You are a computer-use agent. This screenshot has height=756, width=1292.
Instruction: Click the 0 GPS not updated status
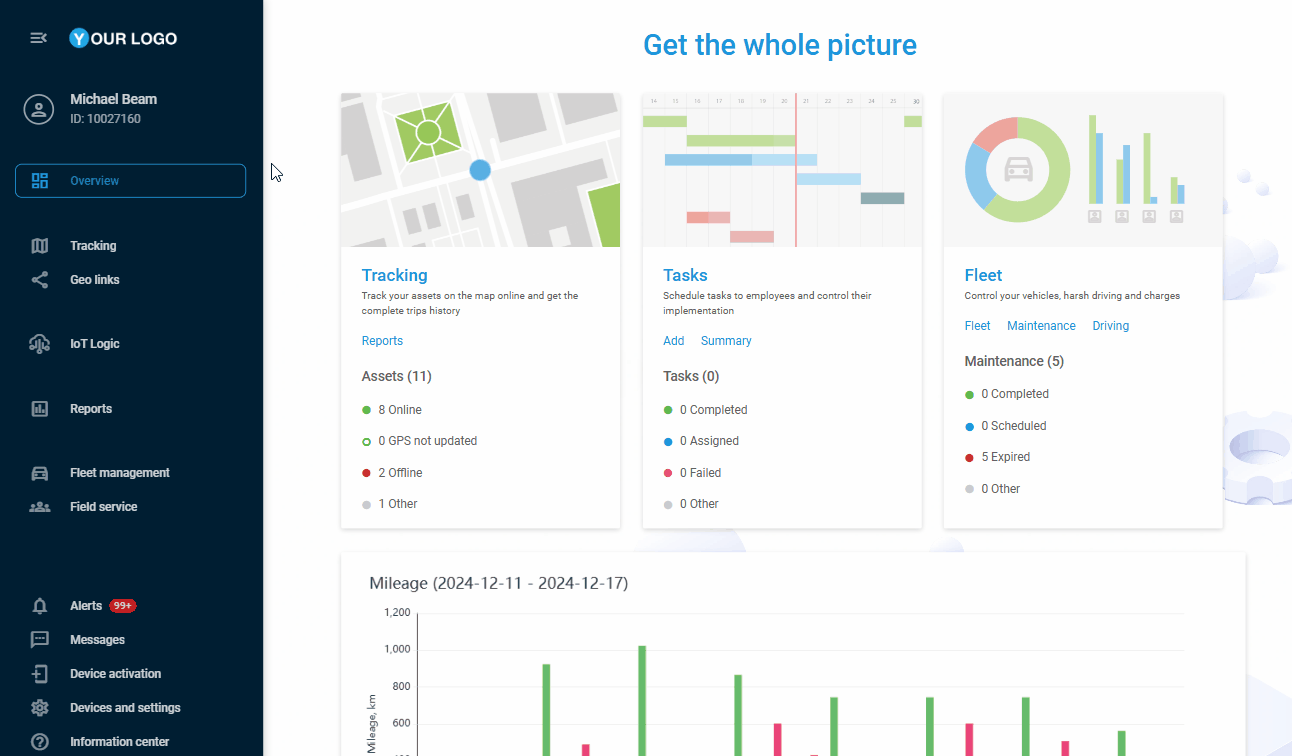click(x=420, y=441)
